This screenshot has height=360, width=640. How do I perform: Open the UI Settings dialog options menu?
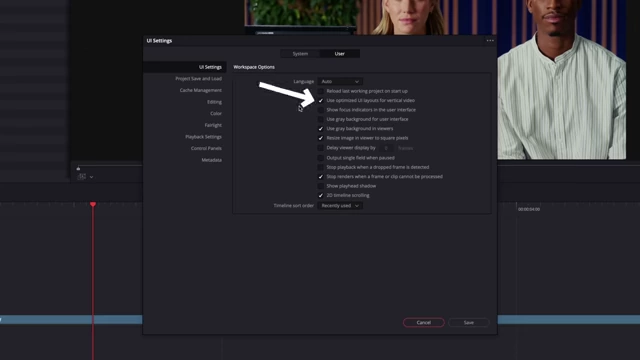(x=490, y=40)
